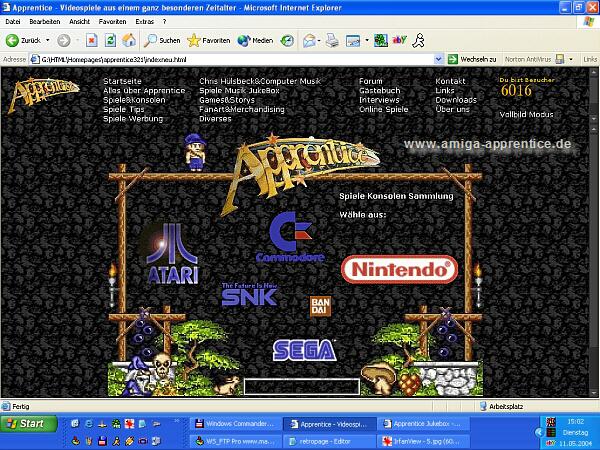Select the SEGA logo
The height and width of the screenshot is (450, 600).
coord(305,350)
